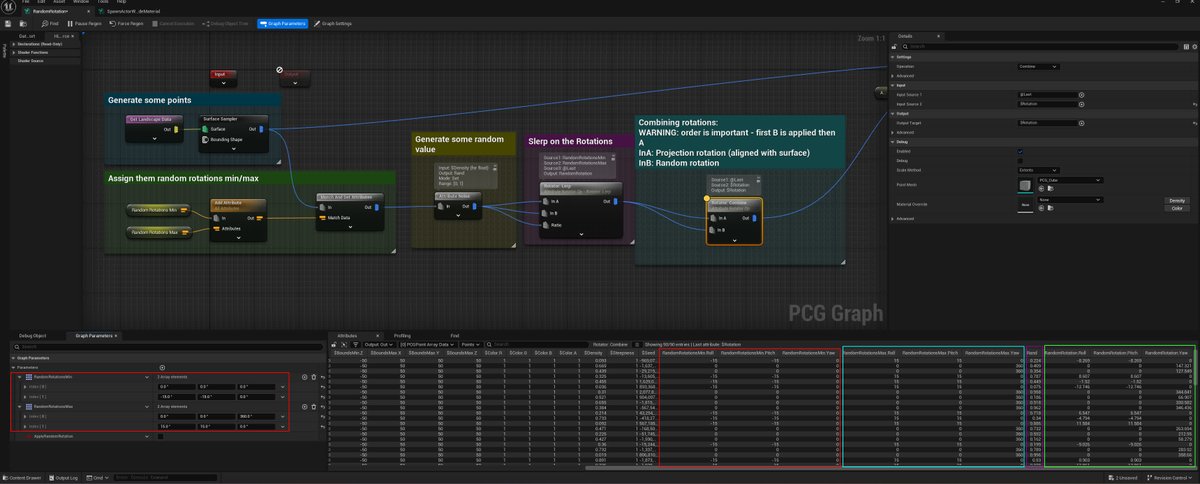This screenshot has height=484, width=1200.
Task: Delete RandomRotationsMin array elements trash icon
Action: pos(314,377)
